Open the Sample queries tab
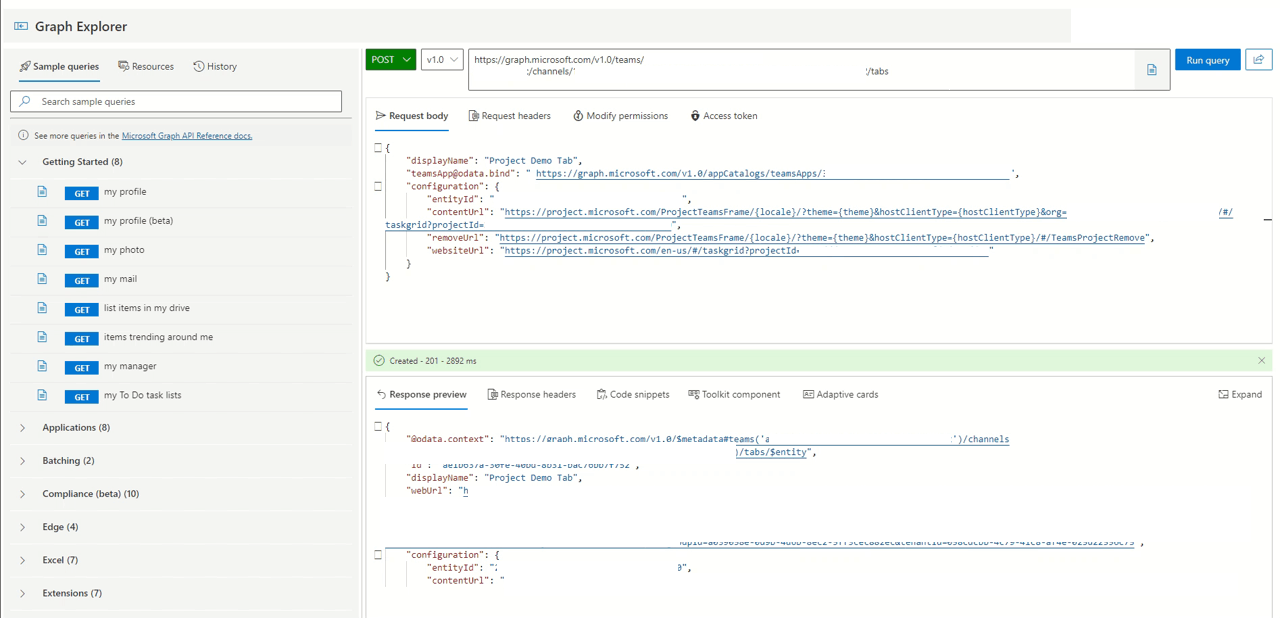Screen dimensions: 1280x618 tap(59, 67)
